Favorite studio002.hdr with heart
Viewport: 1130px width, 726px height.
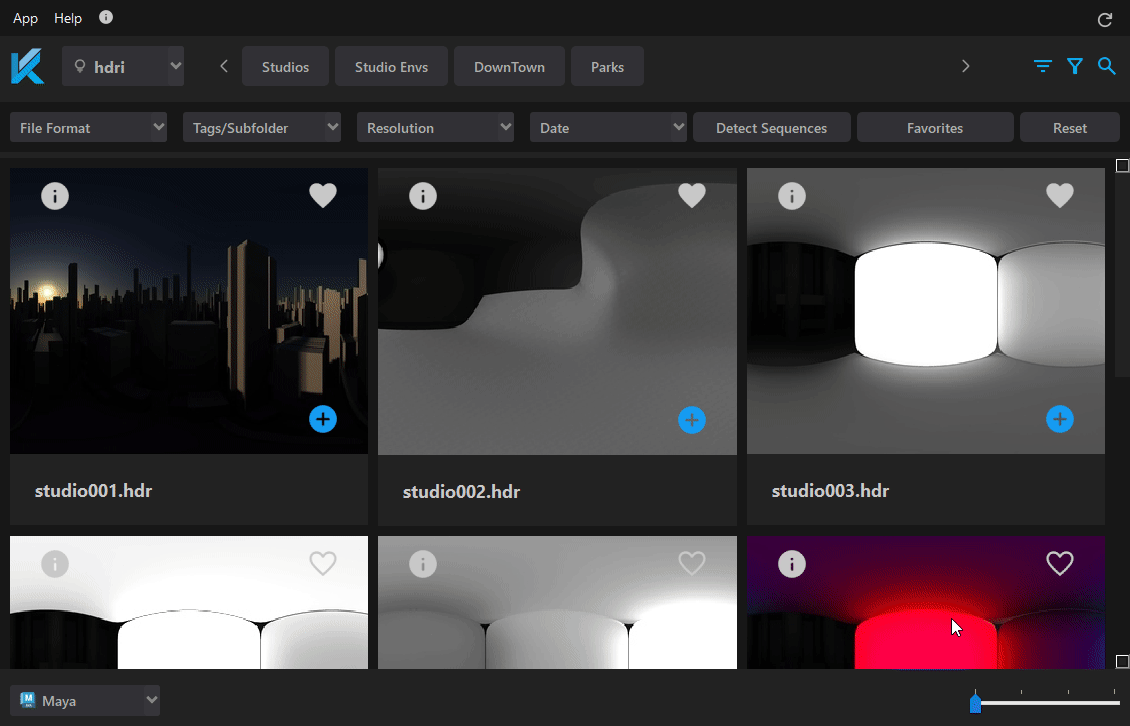pyautogui.click(x=692, y=195)
